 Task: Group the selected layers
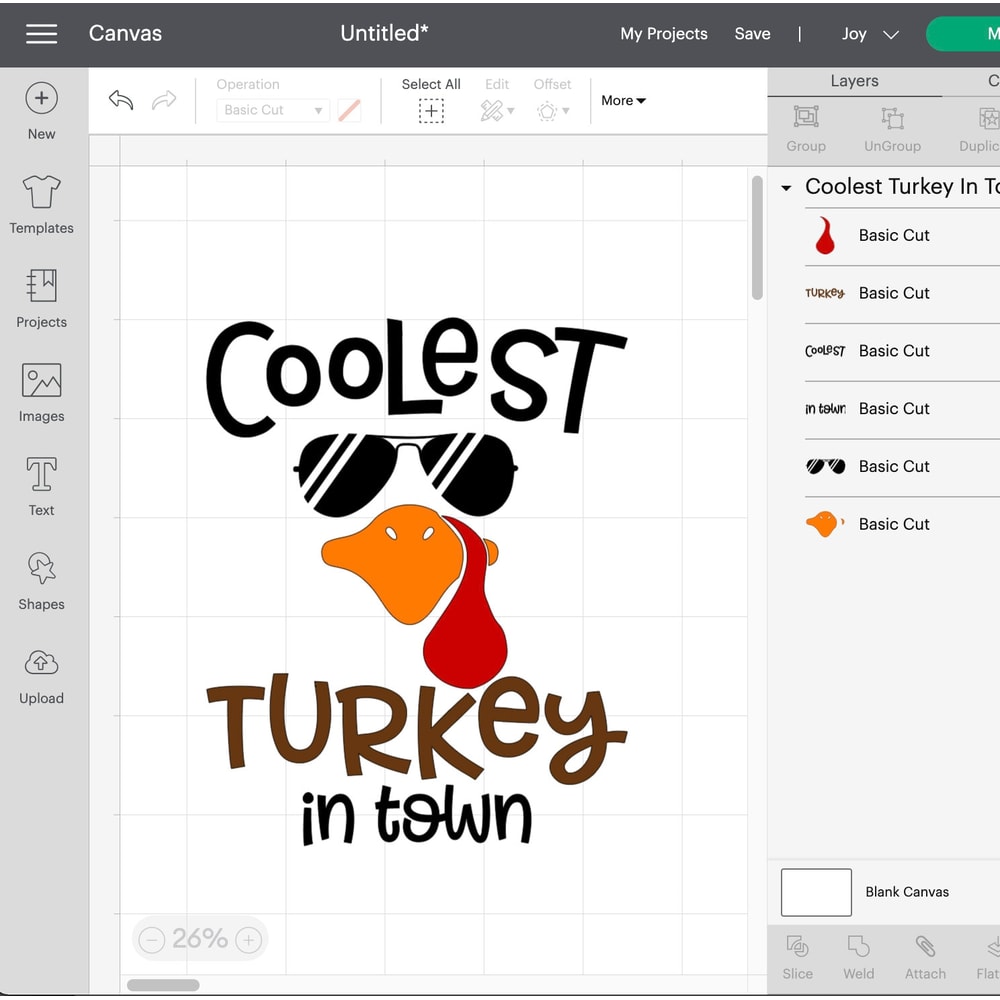click(x=806, y=130)
